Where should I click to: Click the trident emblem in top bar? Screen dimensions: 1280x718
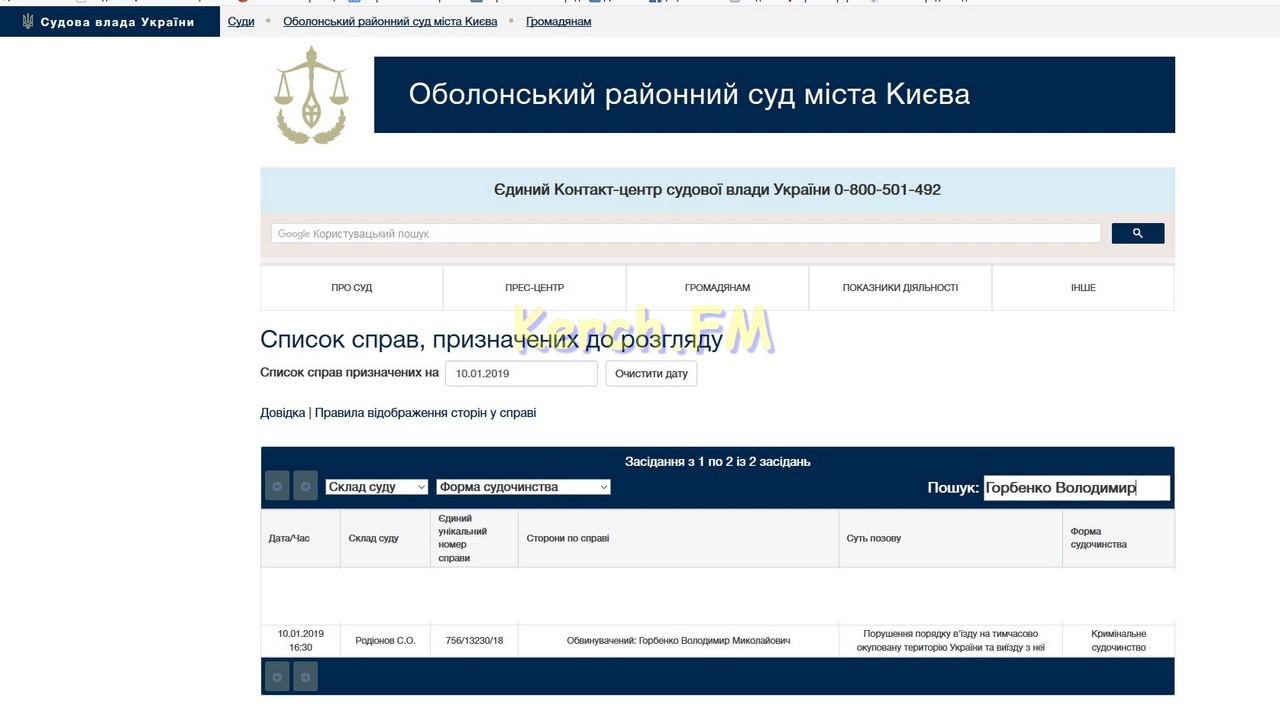tap(28, 21)
